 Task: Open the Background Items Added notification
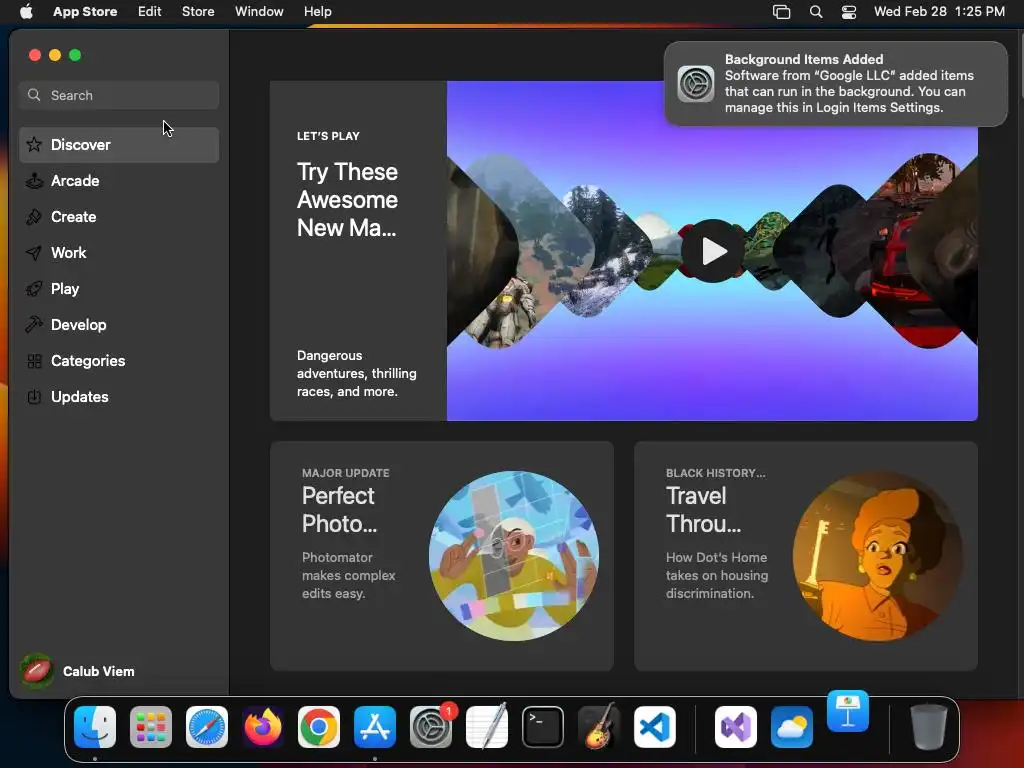coord(836,84)
